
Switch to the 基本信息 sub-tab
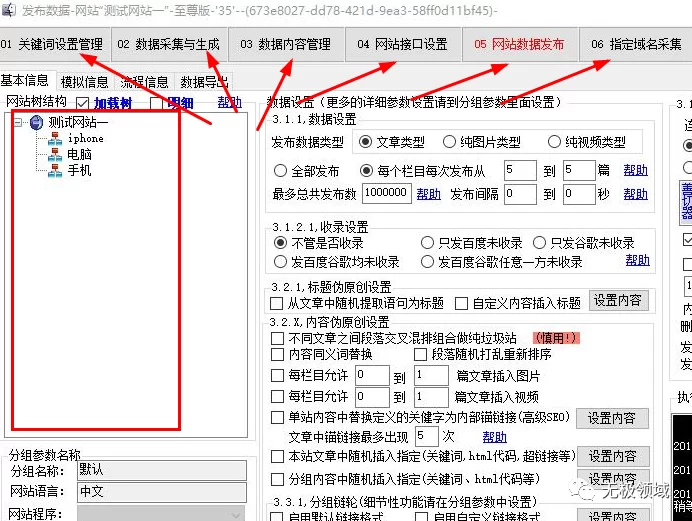[25, 81]
